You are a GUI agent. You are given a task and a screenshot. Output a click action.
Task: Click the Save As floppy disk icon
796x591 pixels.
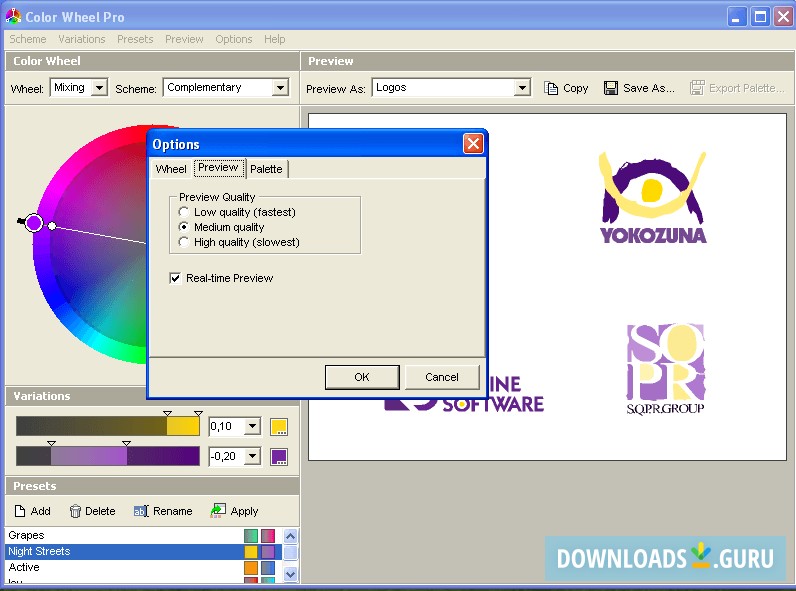pyautogui.click(x=611, y=88)
